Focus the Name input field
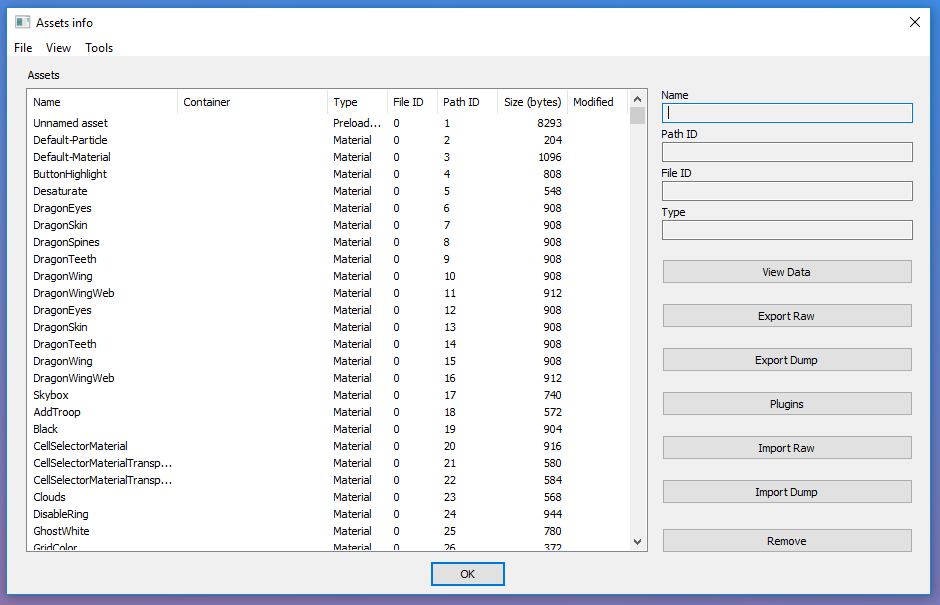 786,113
